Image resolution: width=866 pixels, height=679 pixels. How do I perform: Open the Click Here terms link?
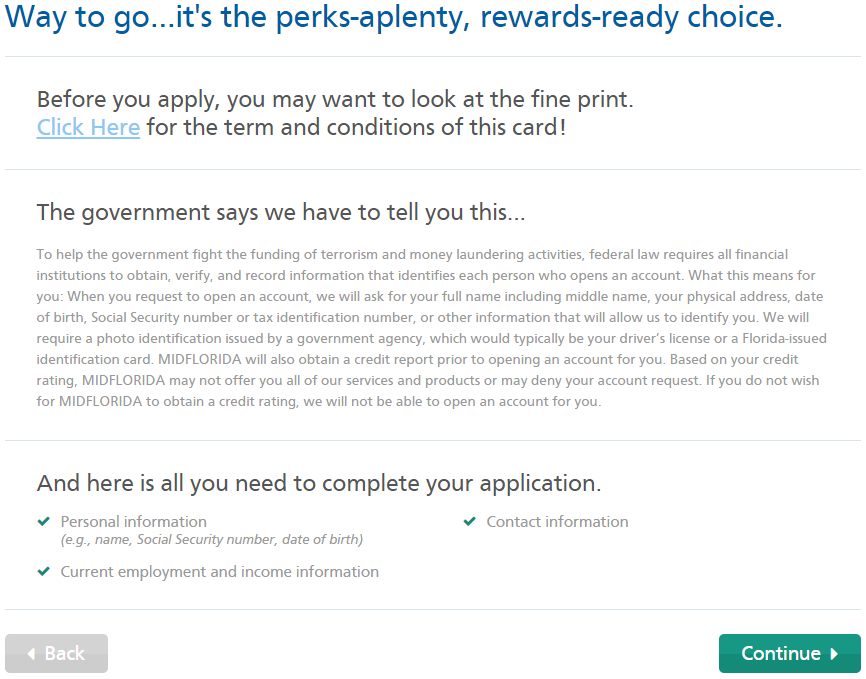pyautogui.click(x=88, y=128)
